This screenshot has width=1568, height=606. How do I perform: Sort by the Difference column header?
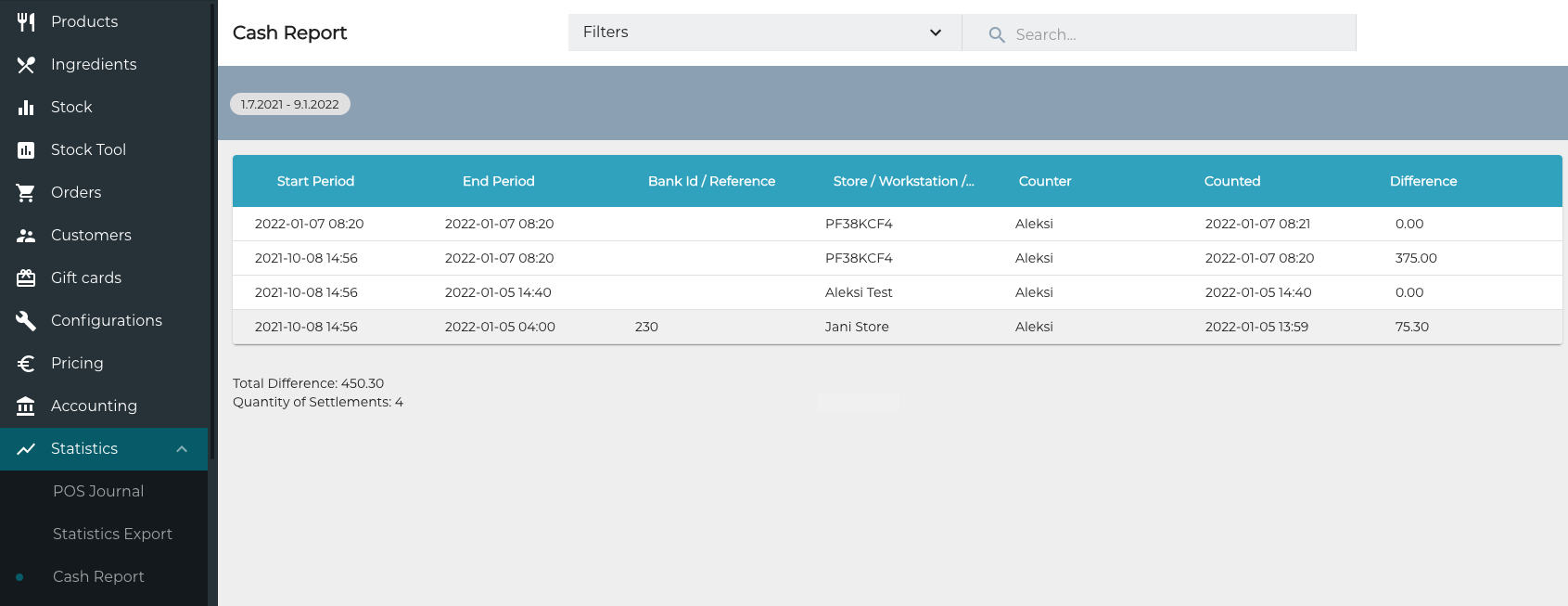tap(1422, 181)
